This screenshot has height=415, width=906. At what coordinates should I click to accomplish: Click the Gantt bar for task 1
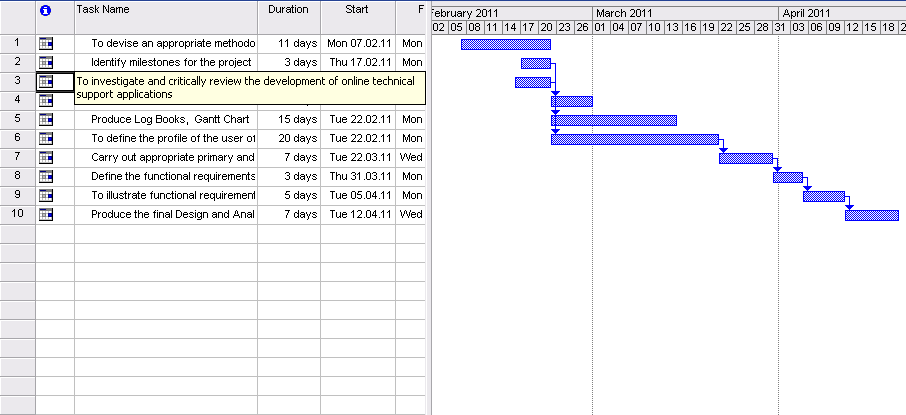point(505,44)
